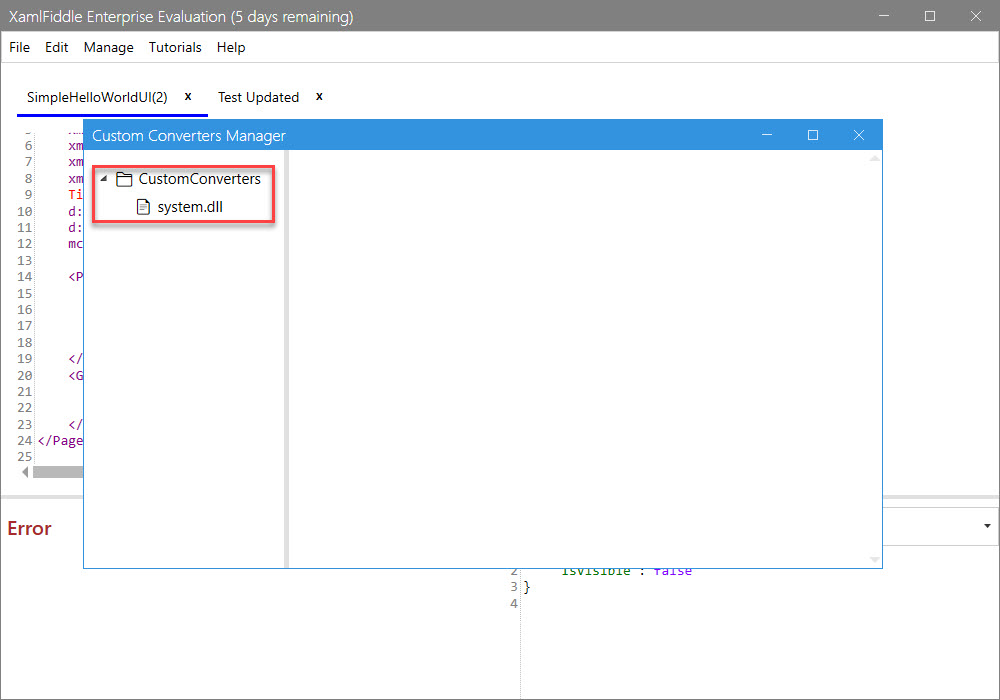Open the File menu

[19, 47]
